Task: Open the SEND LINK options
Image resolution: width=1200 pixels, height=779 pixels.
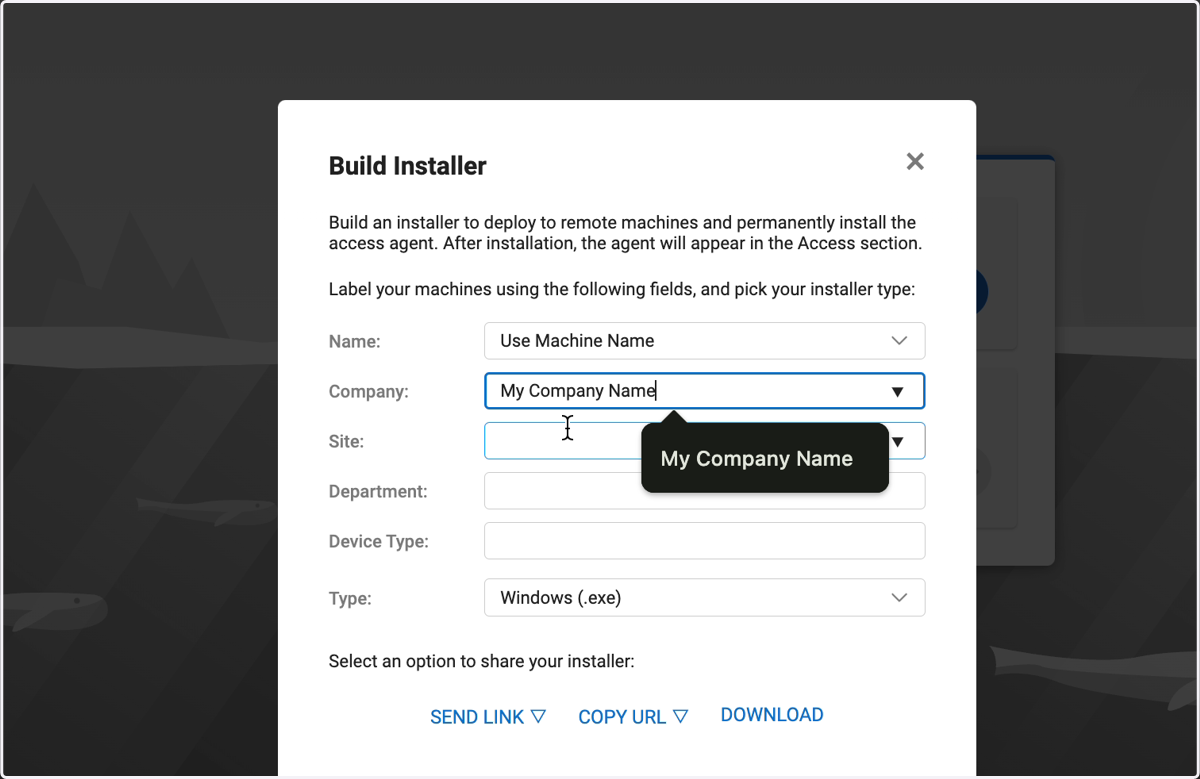Action: (488, 717)
